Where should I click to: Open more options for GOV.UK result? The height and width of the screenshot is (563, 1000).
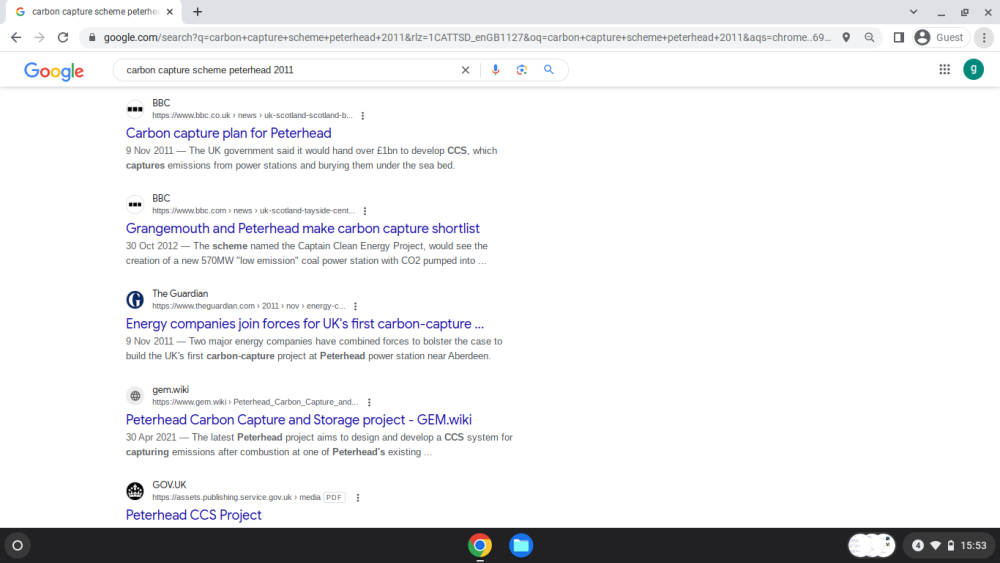click(x=358, y=498)
